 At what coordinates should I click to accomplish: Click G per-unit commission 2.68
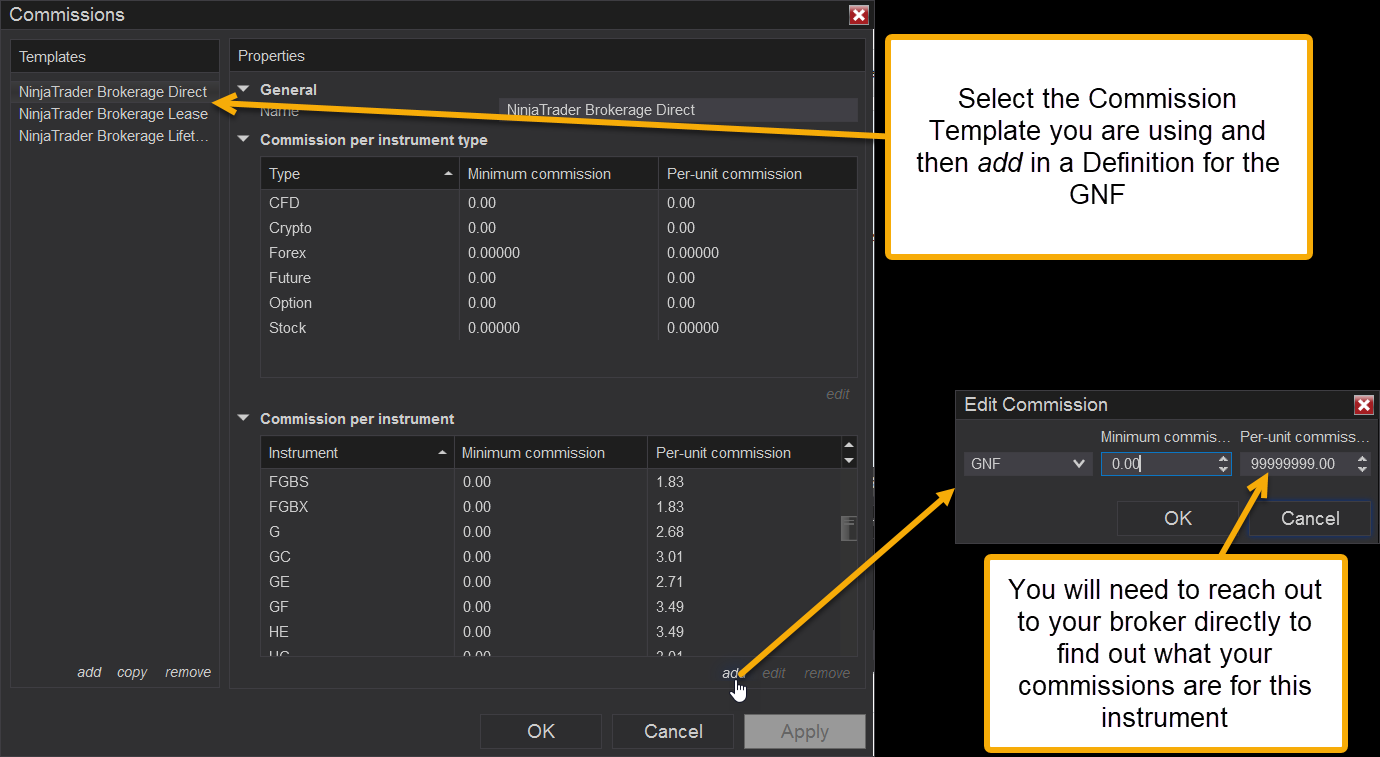pos(670,532)
